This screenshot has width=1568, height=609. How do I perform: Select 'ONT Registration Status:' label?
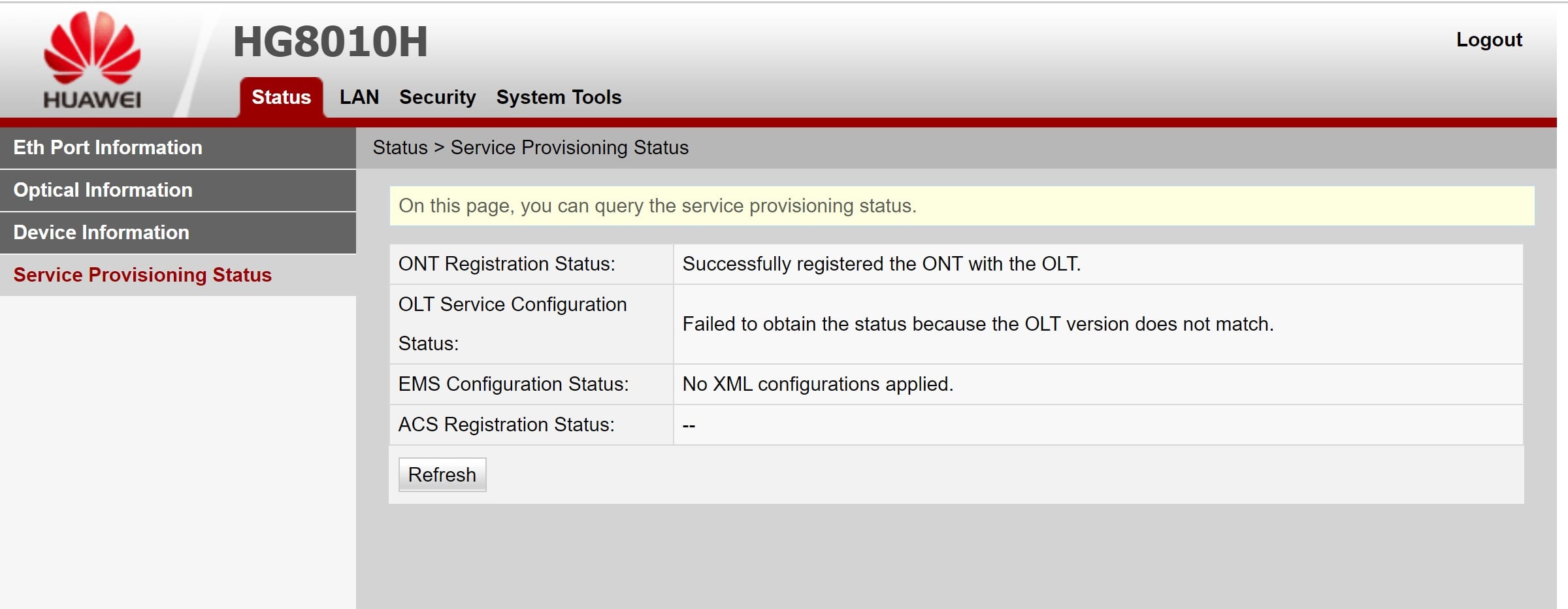507,264
